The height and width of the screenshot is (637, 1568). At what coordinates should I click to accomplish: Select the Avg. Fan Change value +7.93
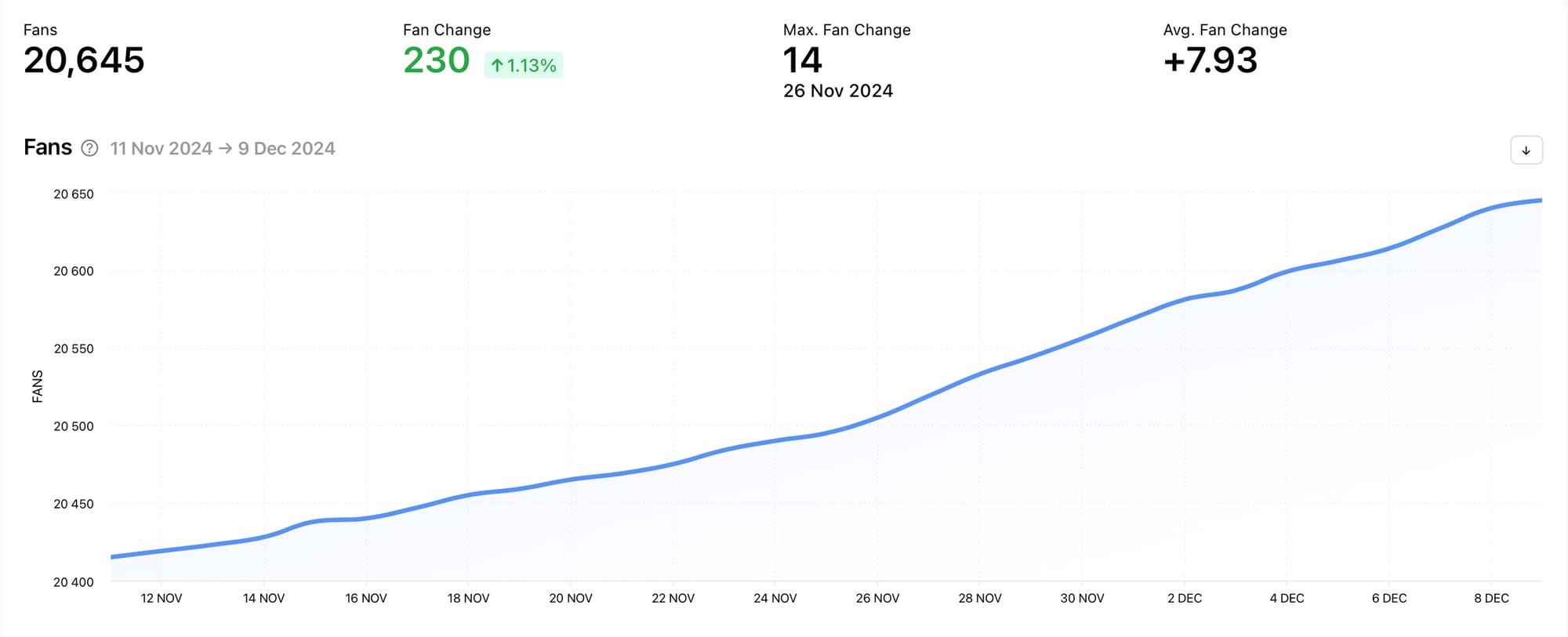coord(1210,60)
